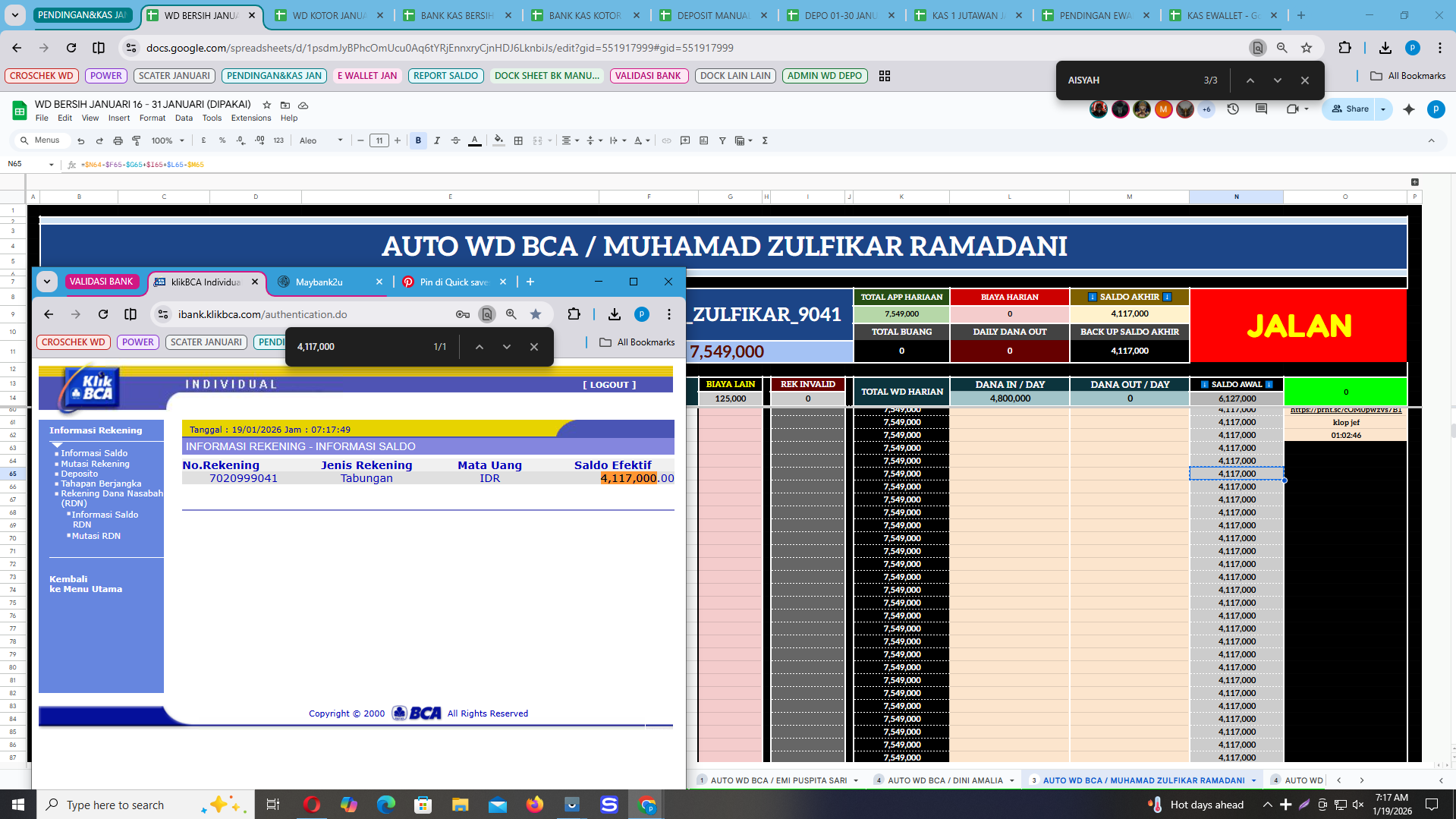Open the File menu in Sheets
The image size is (1456, 819).
coord(42,118)
